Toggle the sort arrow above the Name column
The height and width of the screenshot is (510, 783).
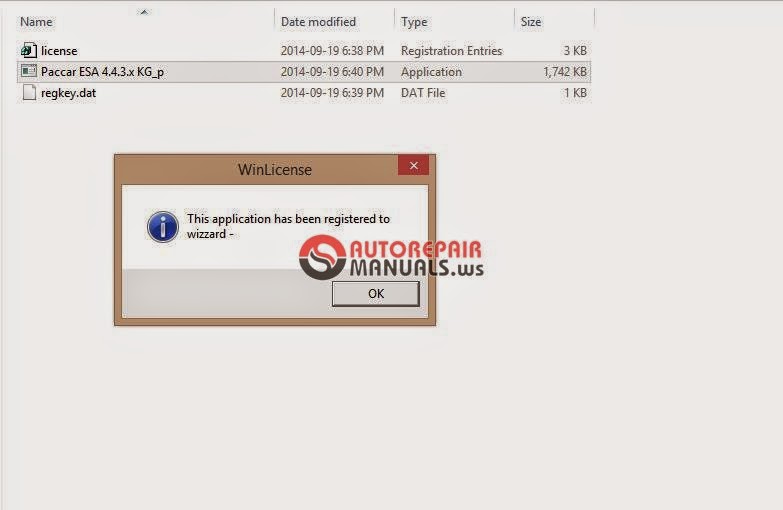click(144, 12)
